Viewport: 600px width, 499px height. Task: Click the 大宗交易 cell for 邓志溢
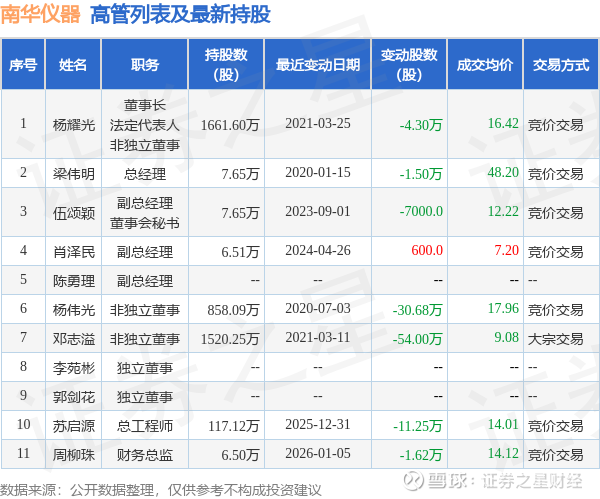pos(556,339)
